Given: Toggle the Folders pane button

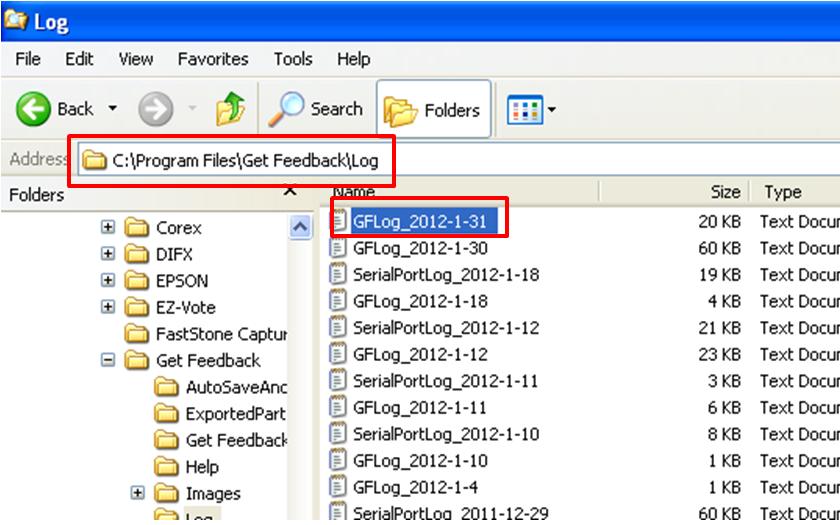Looking at the screenshot, I should 434,110.
